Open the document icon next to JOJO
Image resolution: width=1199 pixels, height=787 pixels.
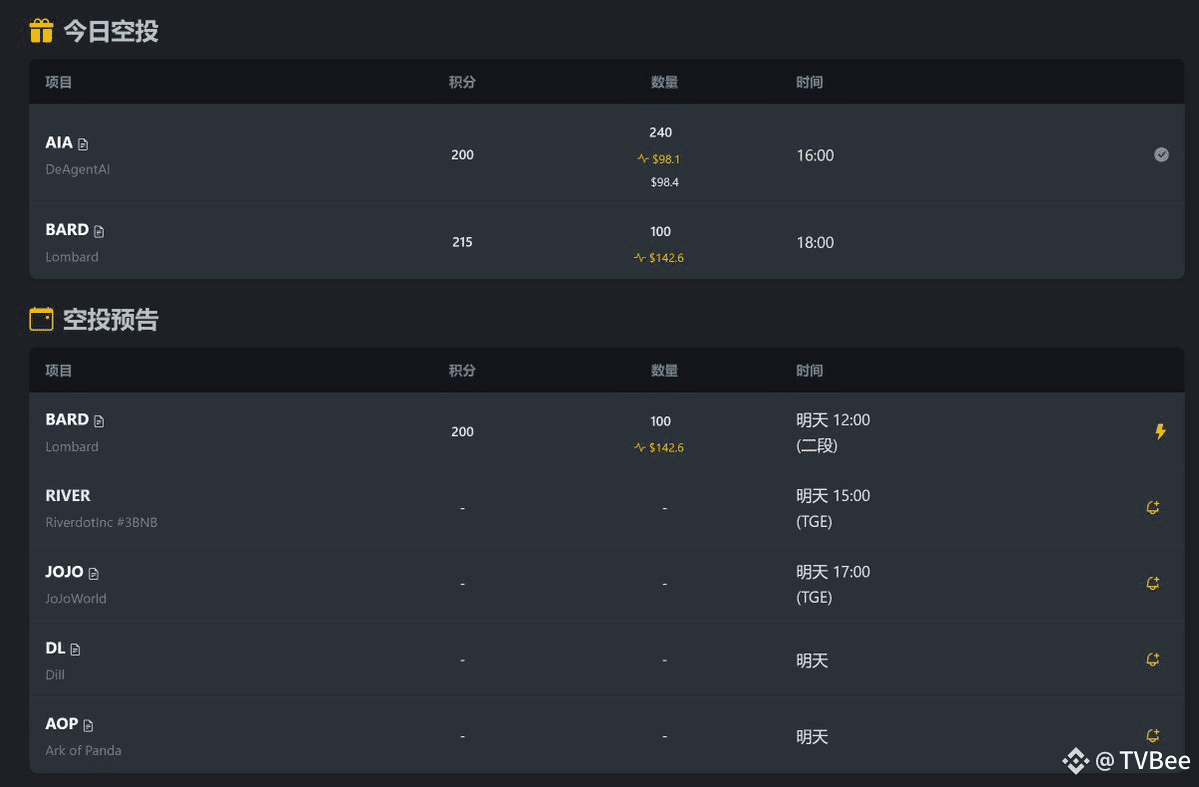tap(93, 573)
